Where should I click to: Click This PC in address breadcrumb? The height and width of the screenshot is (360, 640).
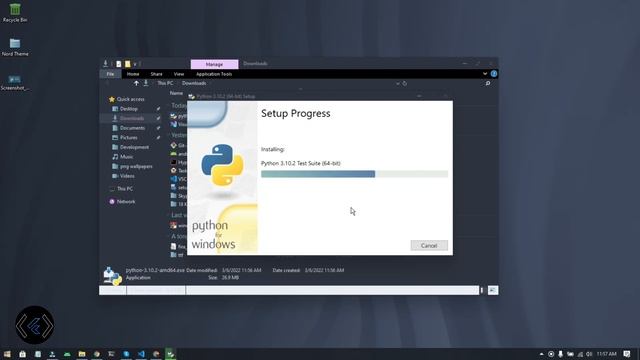point(165,83)
